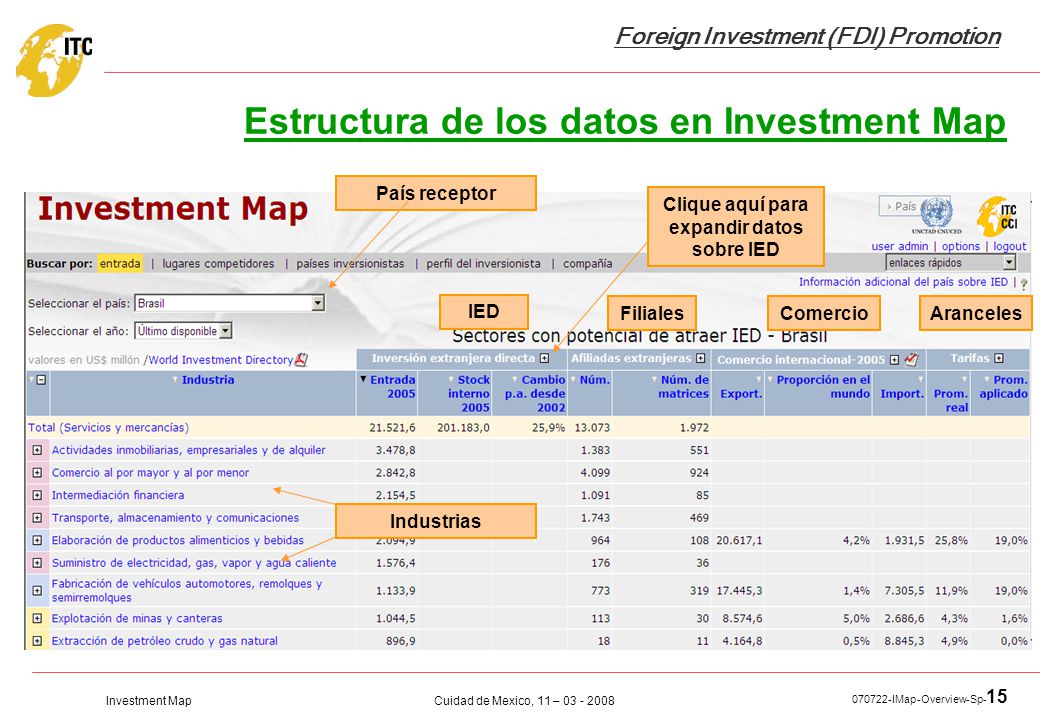Screen dimensions: 1040x720
Task: Select países inversionistas search tab
Action: (x=350, y=263)
